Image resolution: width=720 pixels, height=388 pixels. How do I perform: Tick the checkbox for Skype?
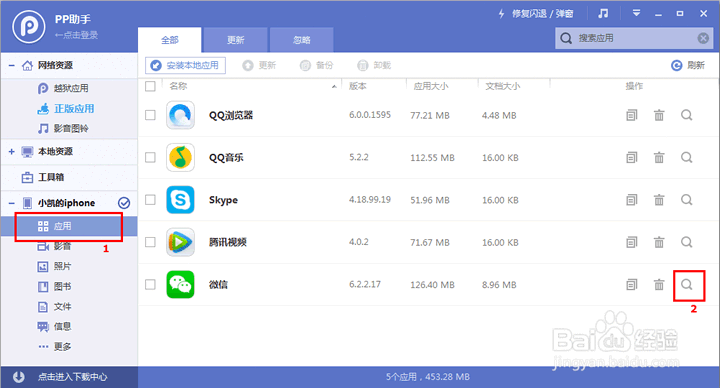click(150, 200)
